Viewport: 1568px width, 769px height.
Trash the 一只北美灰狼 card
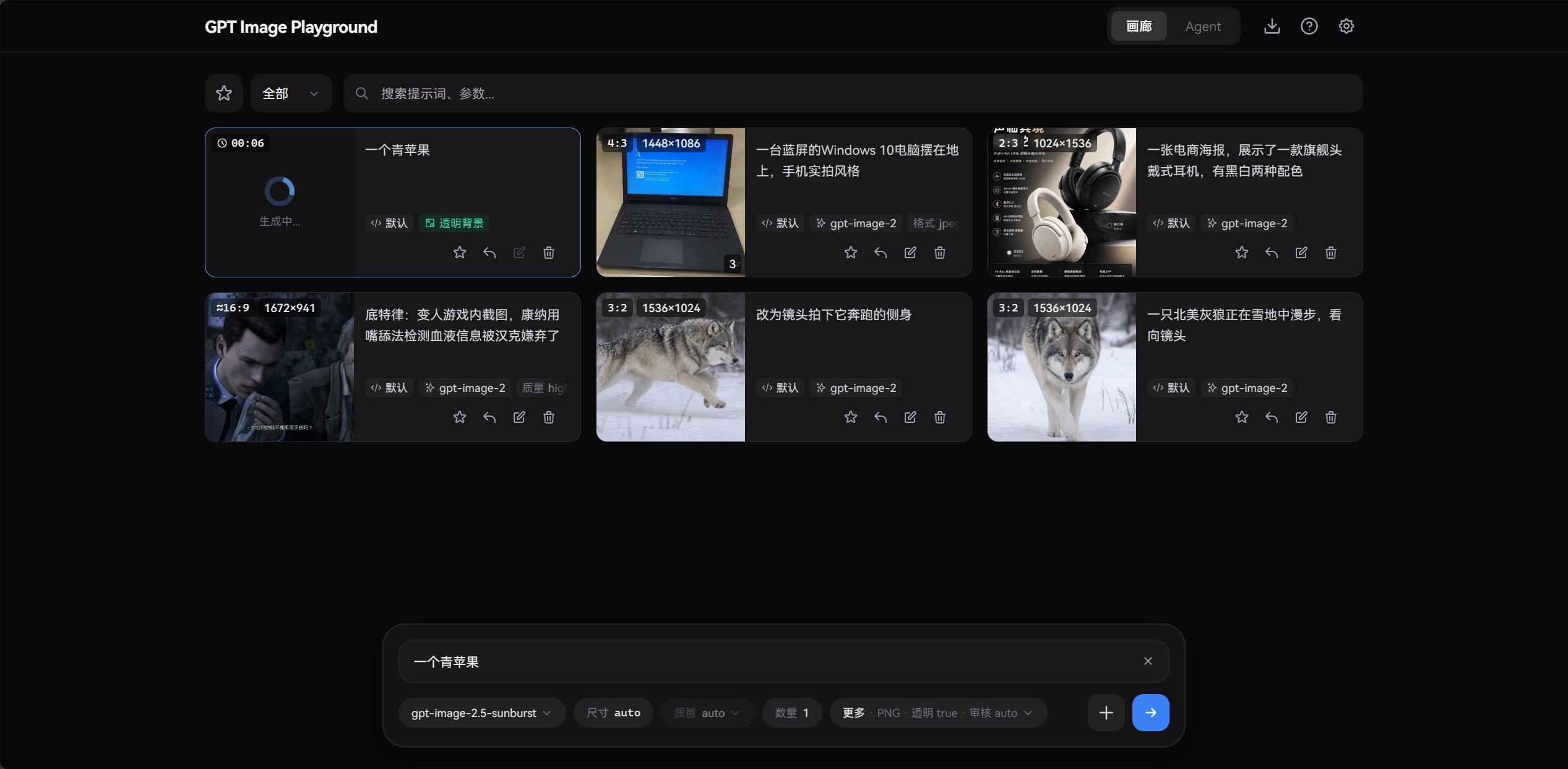click(x=1330, y=417)
